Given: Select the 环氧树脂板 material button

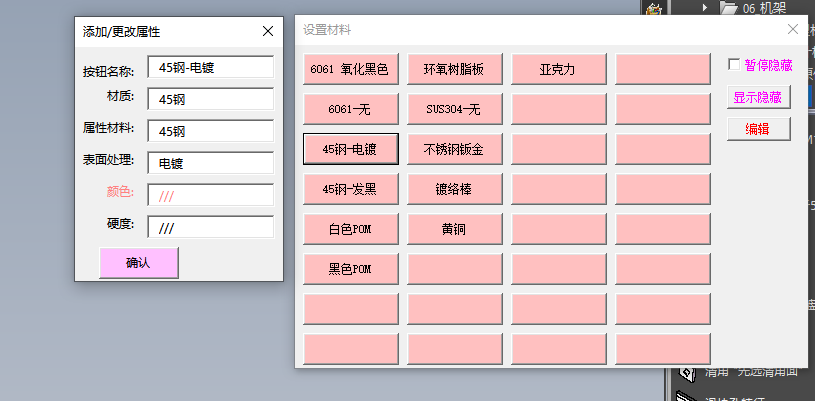Looking at the screenshot, I should 455,69.
